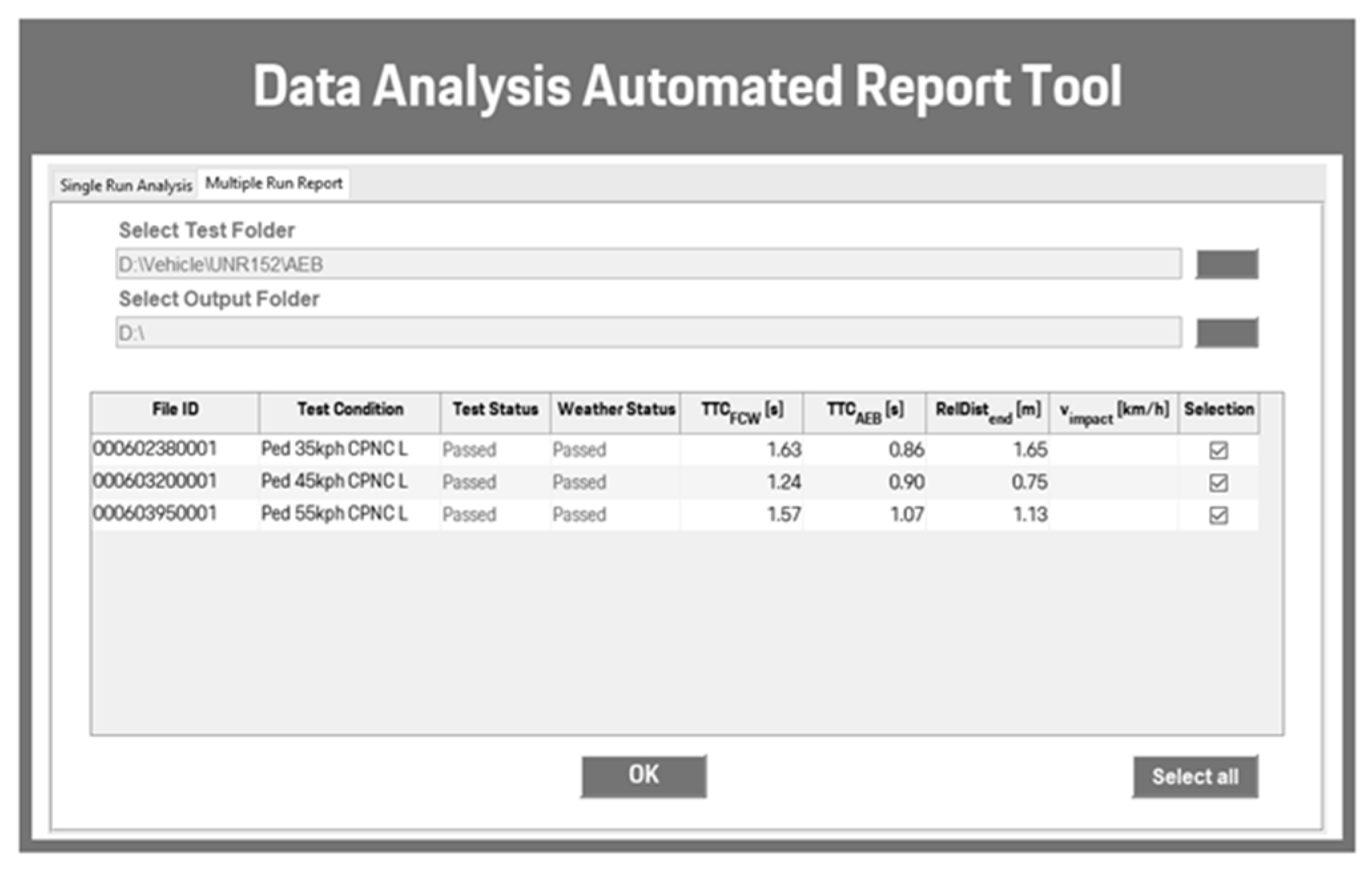Click the RelDist end [m] column header
Image resolution: width=1372 pixels, height=870 pixels.
click(987, 412)
